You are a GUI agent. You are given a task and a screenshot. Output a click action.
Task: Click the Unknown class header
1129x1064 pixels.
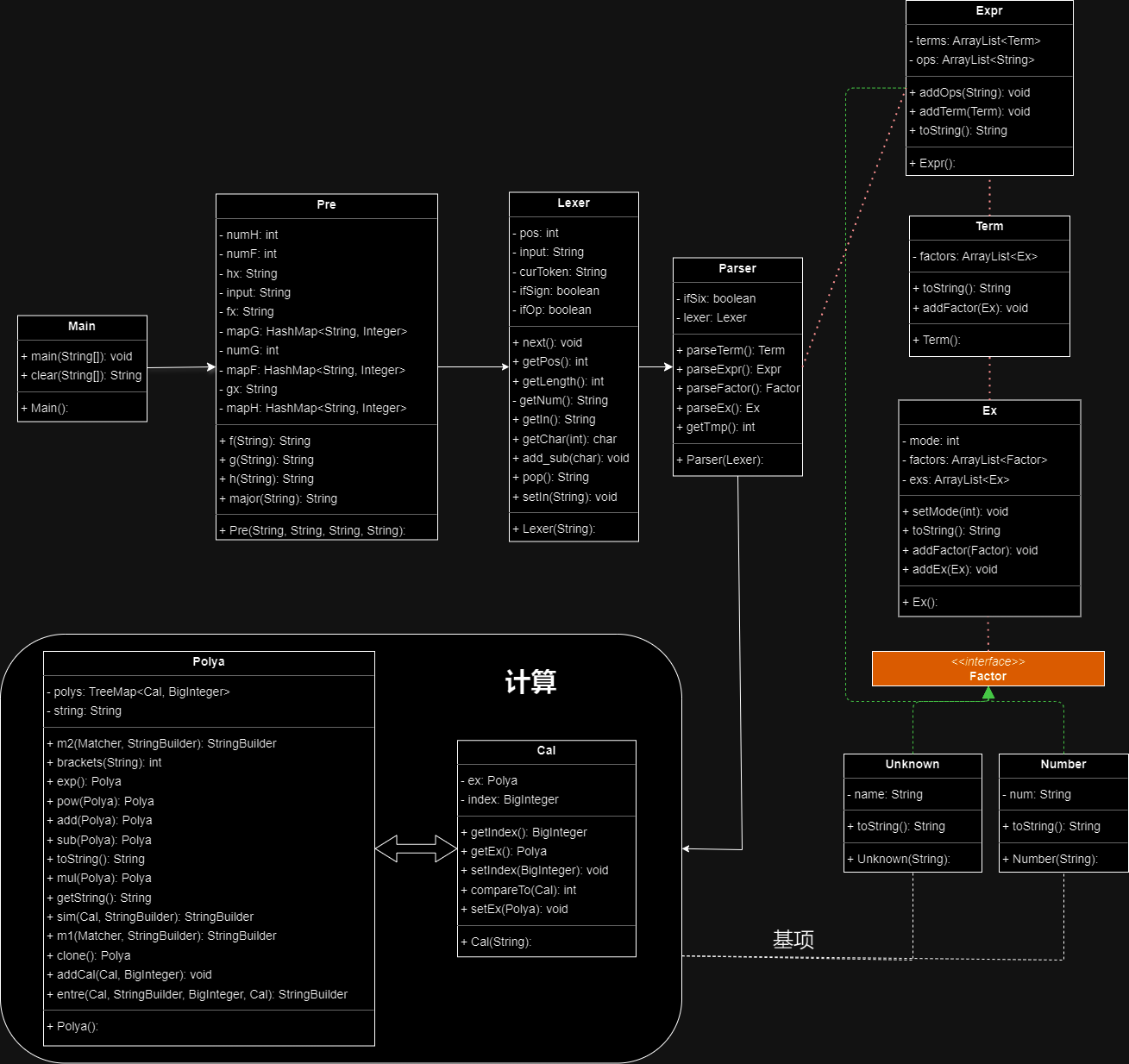click(x=913, y=765)
